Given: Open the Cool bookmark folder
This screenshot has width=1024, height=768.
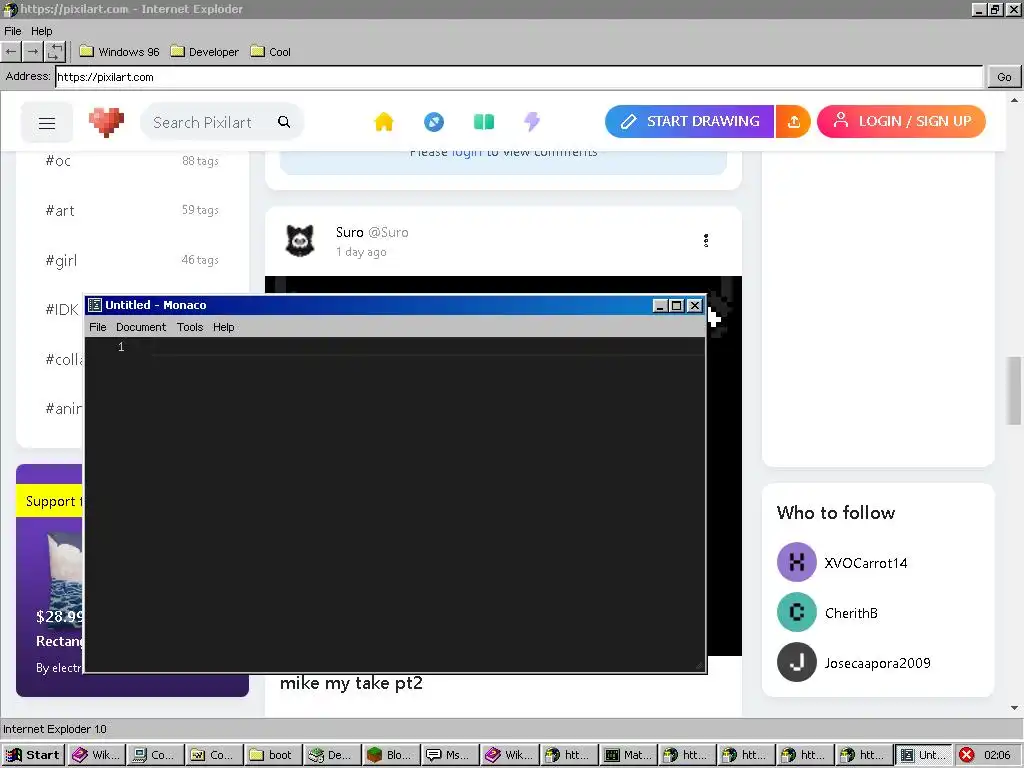Looking at the screenshot, I should tap(270, 52).
